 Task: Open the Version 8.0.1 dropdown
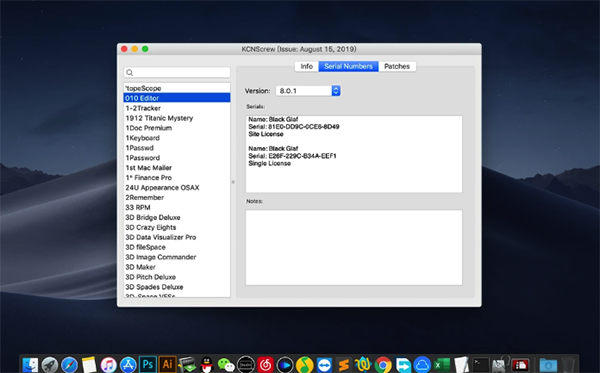pos(308,91)
